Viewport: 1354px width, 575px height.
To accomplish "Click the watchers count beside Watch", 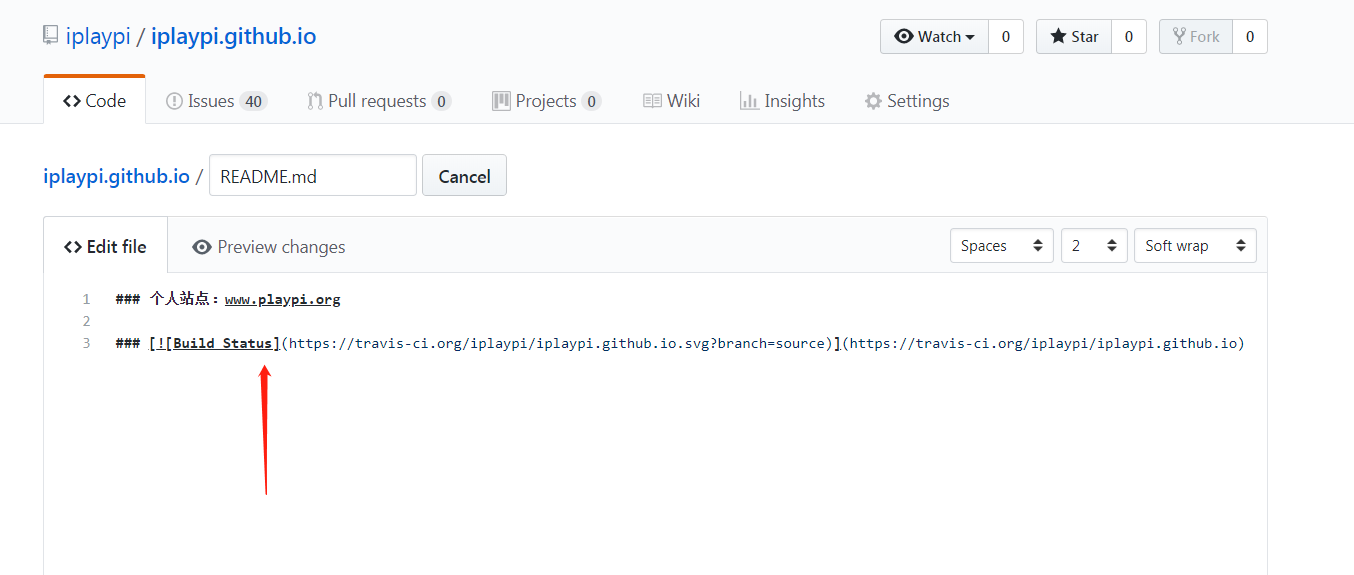I will [1005, 37].
